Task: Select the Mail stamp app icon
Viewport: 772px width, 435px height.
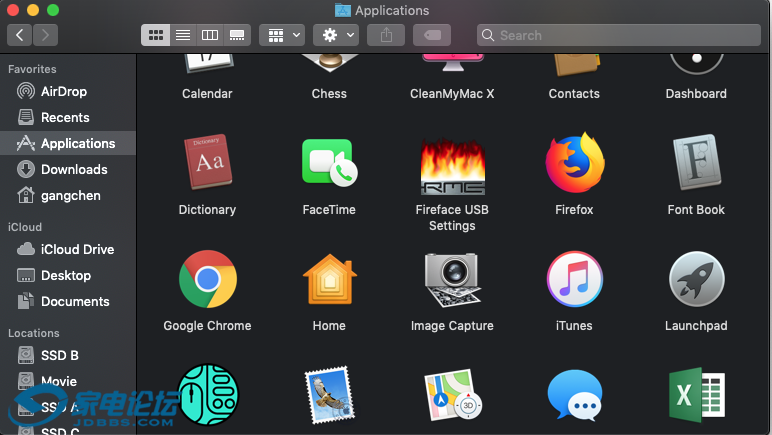Action: pos(329,395)
